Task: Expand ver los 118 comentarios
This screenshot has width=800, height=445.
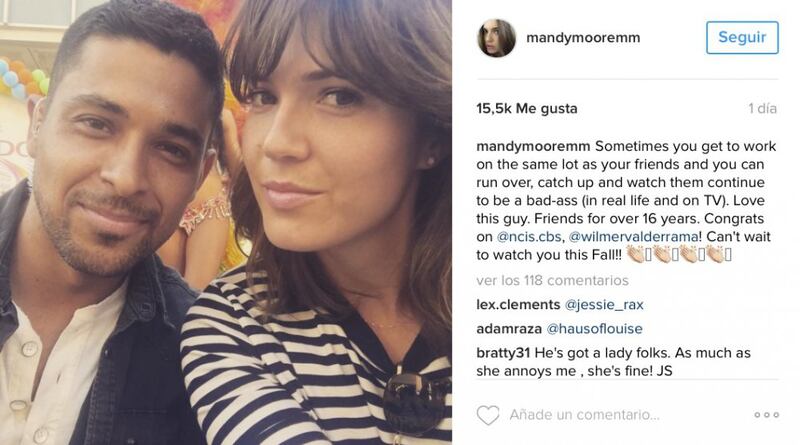Action: click(553, 281)
